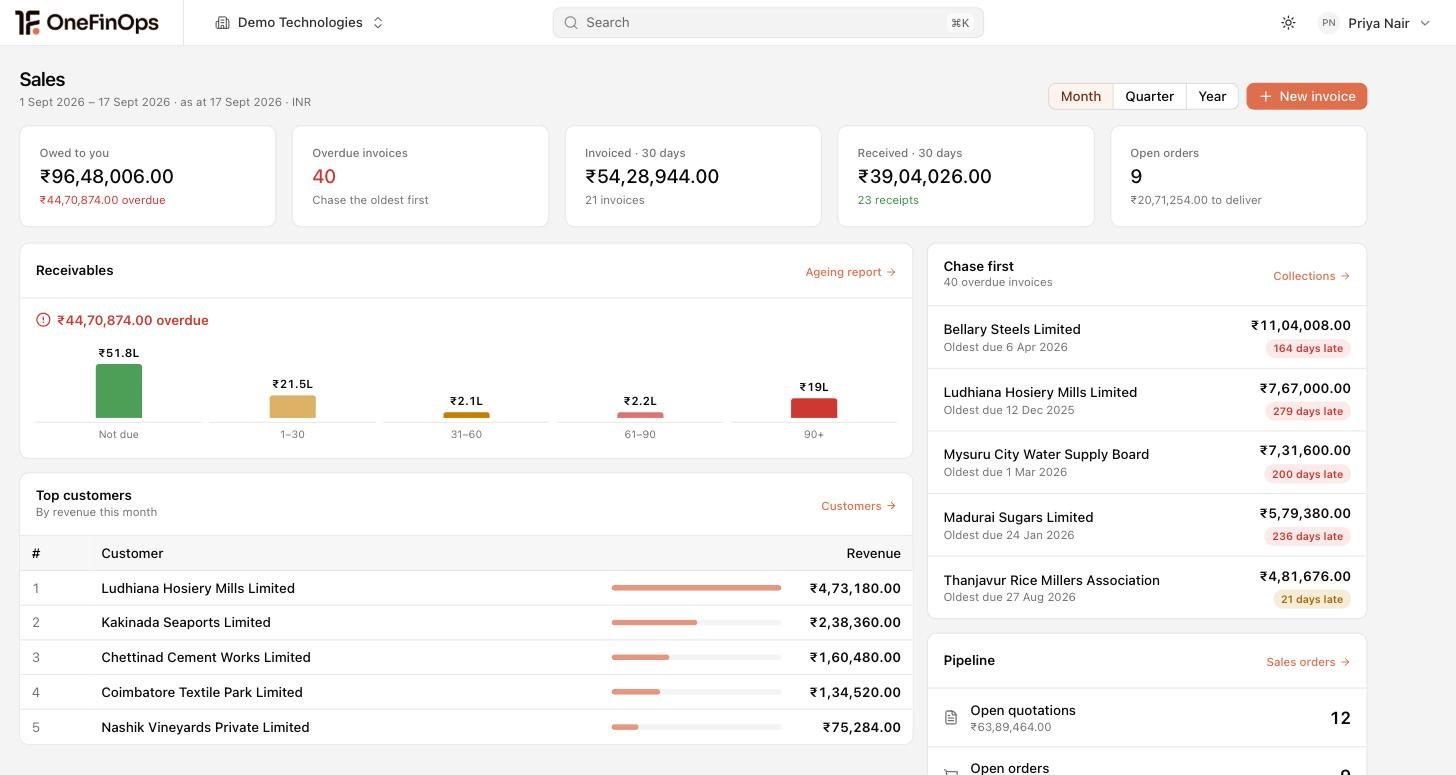The image size is (1456, 775).
Task: Click the PN user avatar
Action: [1328, 23]
